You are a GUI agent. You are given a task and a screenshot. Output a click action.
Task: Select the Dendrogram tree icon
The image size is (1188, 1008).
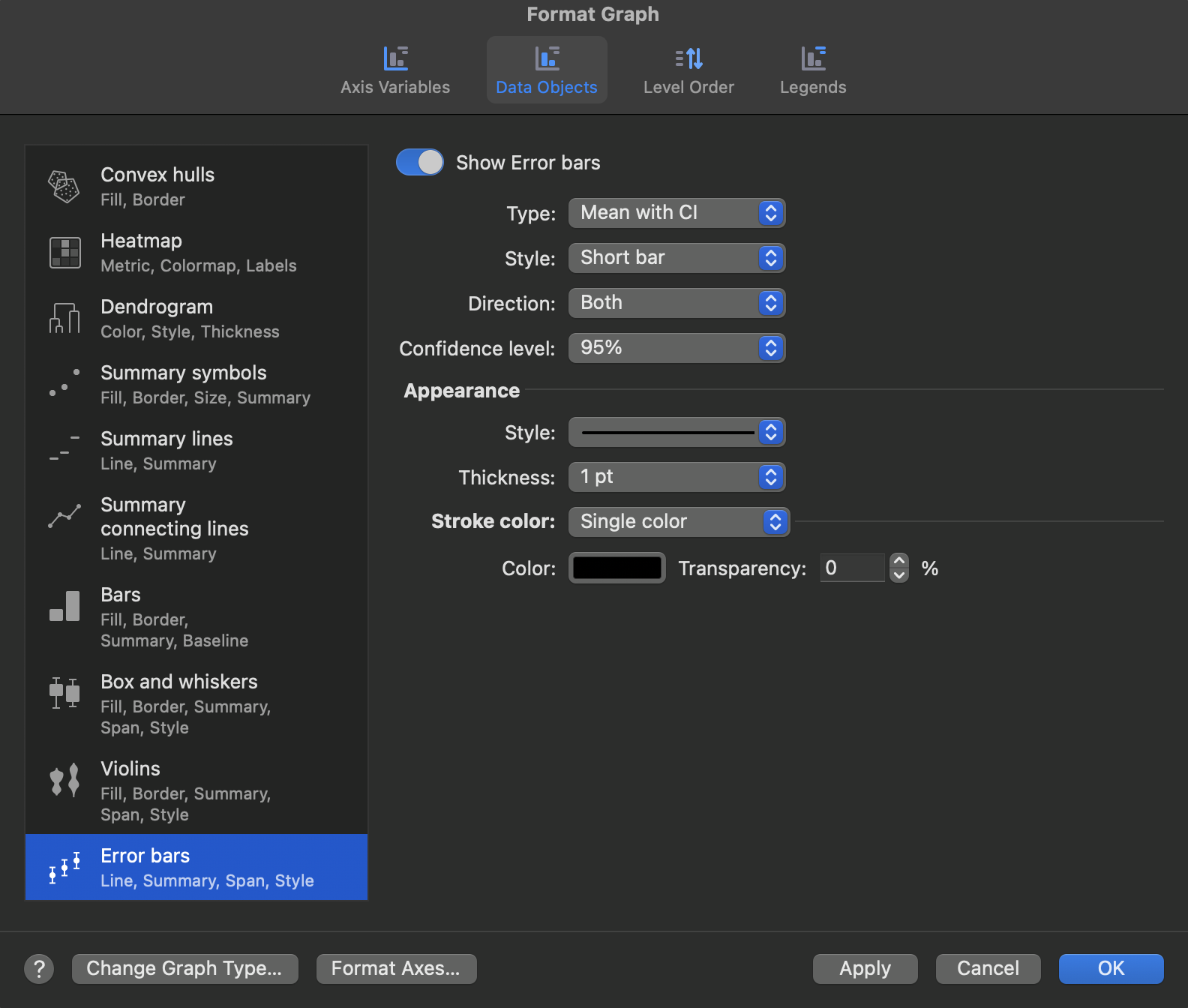coord(64,318)
